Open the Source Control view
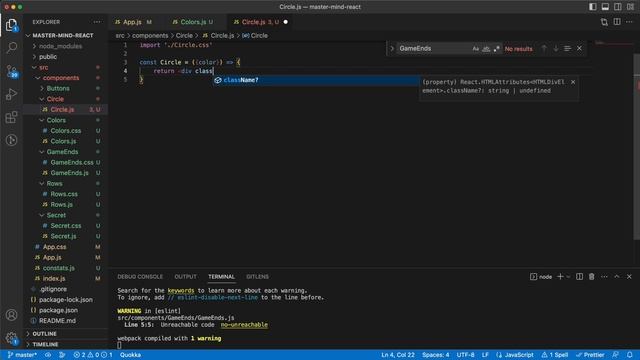This screenshot has height=360, width=640. [x=11, y=71]
